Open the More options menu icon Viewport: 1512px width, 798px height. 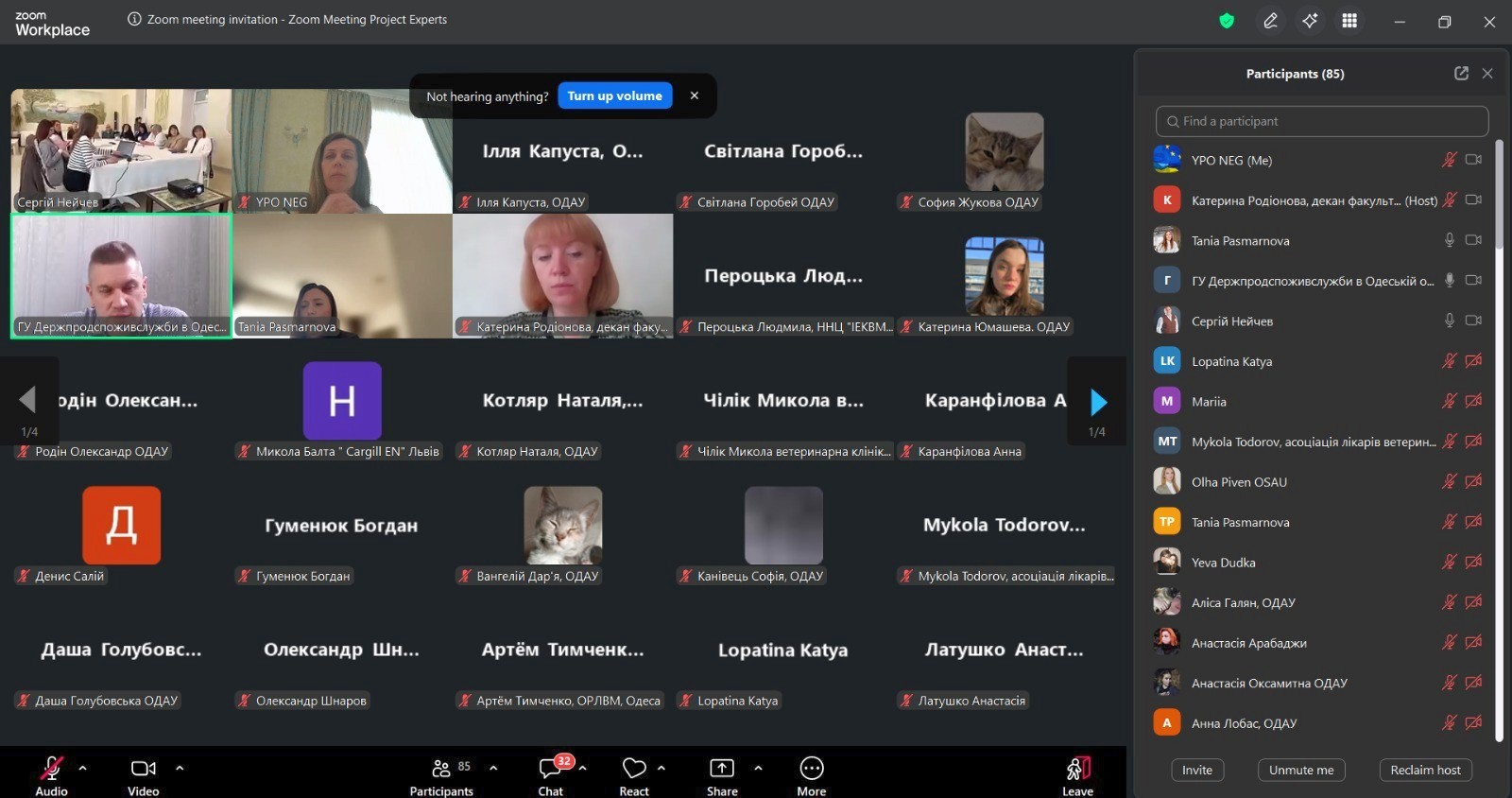pos(811,769)
